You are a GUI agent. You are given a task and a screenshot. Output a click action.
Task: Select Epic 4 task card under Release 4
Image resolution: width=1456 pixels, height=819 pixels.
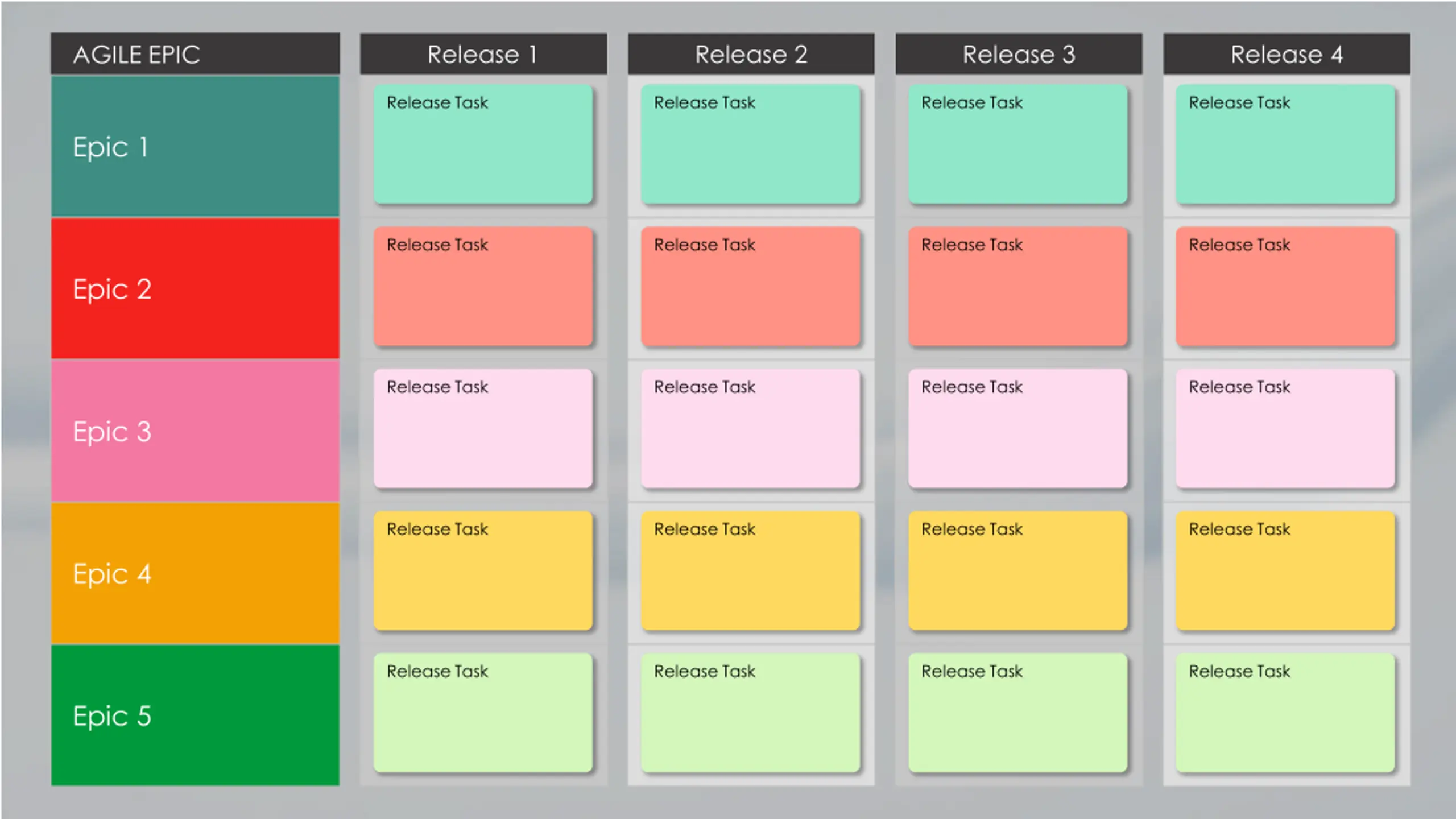pyautogui.click(x=1285, y=570)
